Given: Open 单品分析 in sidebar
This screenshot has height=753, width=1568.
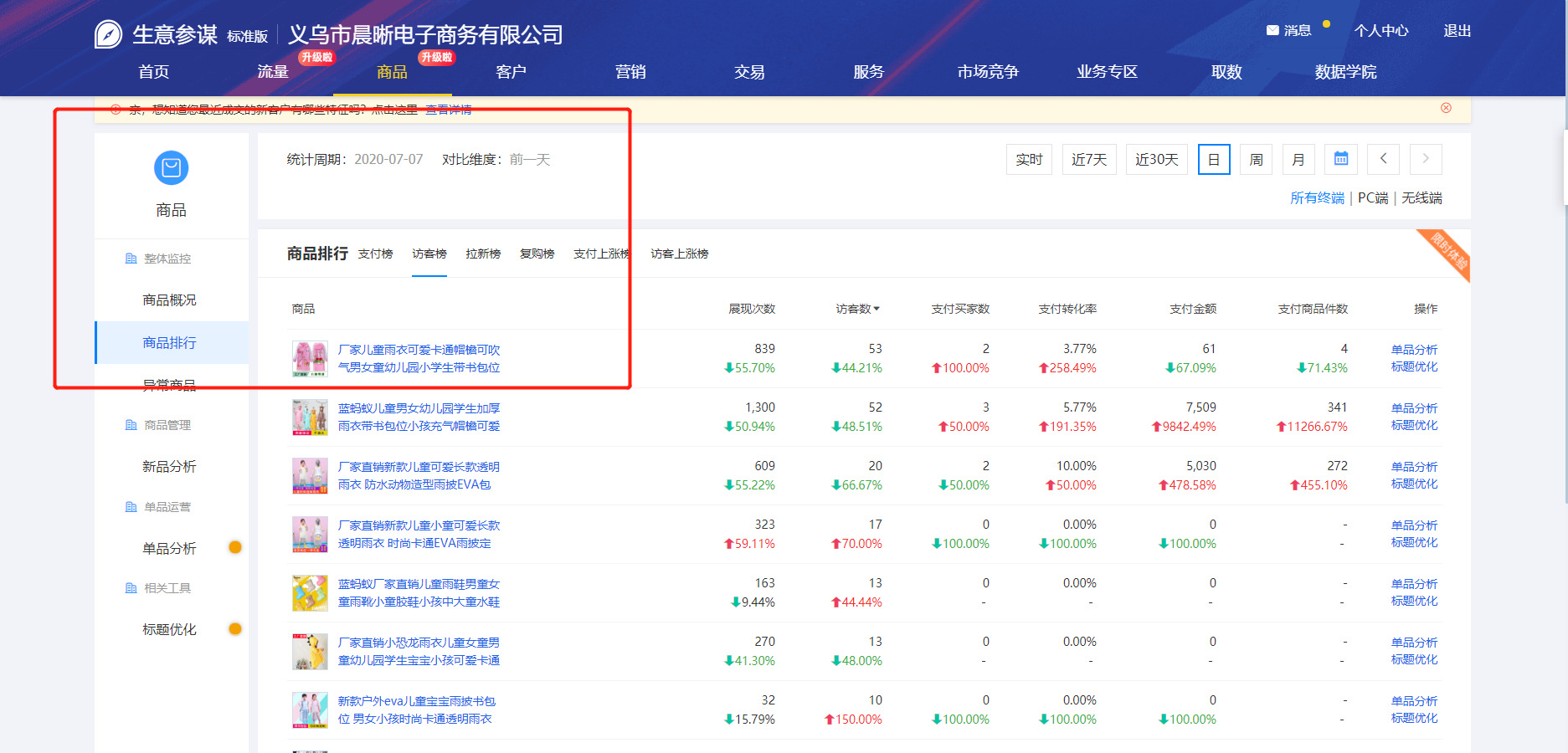Looking at the screenshot, I should coord(169,548).
